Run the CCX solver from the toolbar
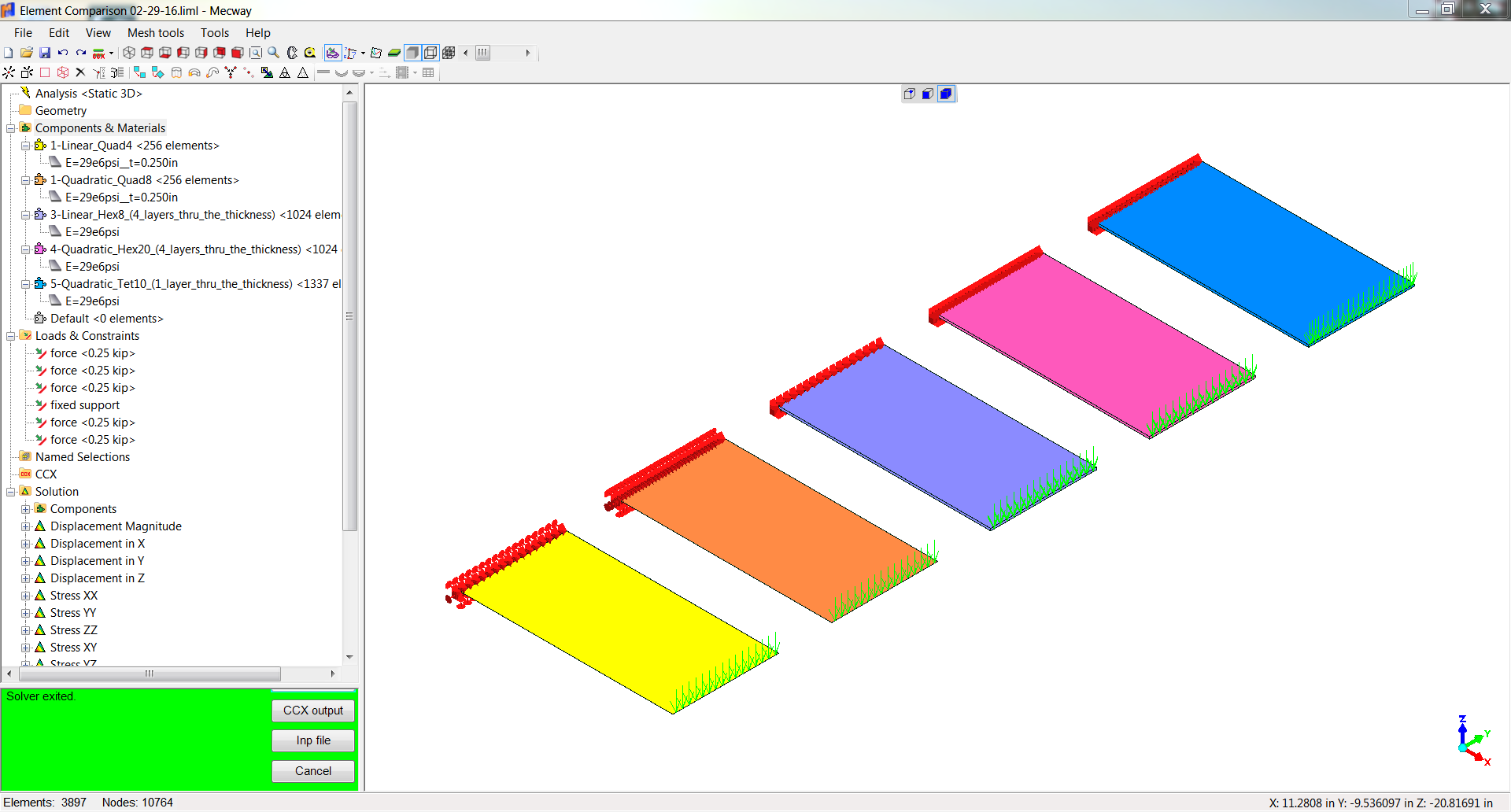This screenshot has height=812, width=1511. coord(98,53)
